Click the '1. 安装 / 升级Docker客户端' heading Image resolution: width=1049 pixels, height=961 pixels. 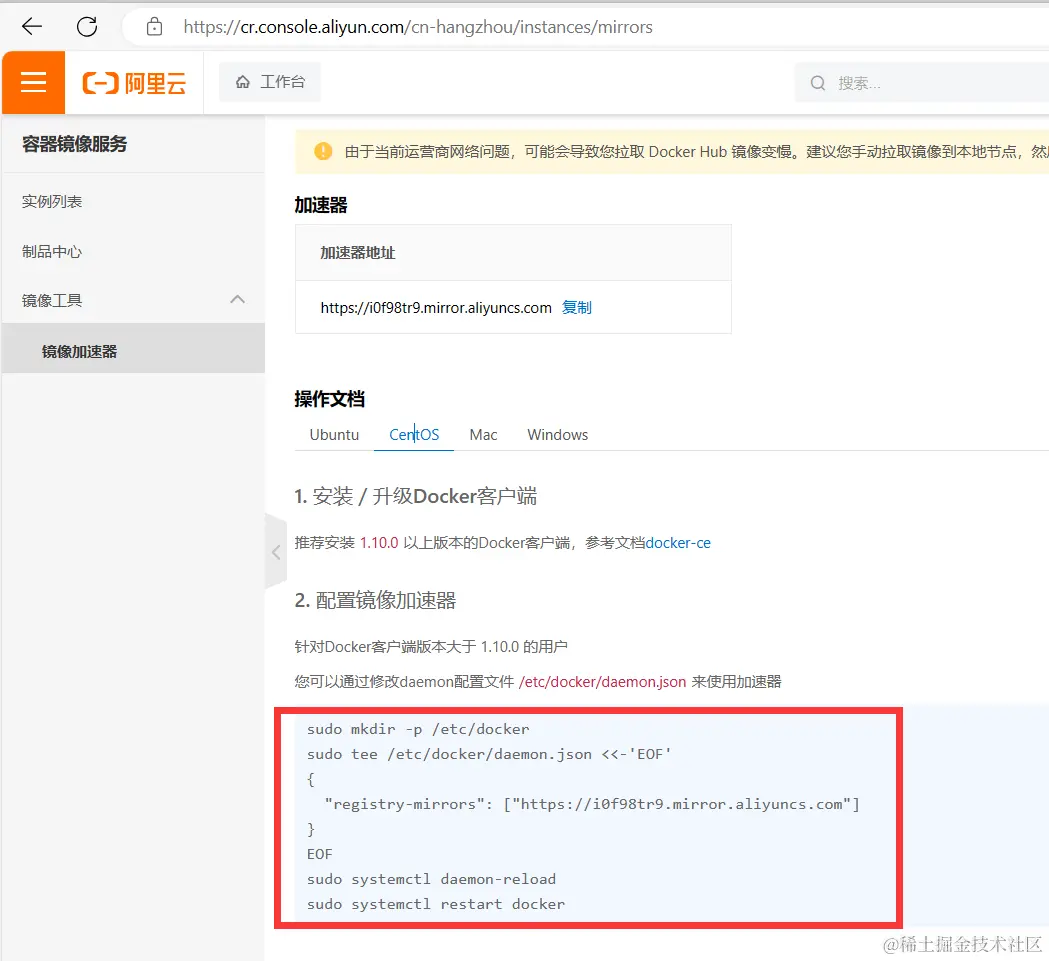pyautogui.click(x=415, y=497)
